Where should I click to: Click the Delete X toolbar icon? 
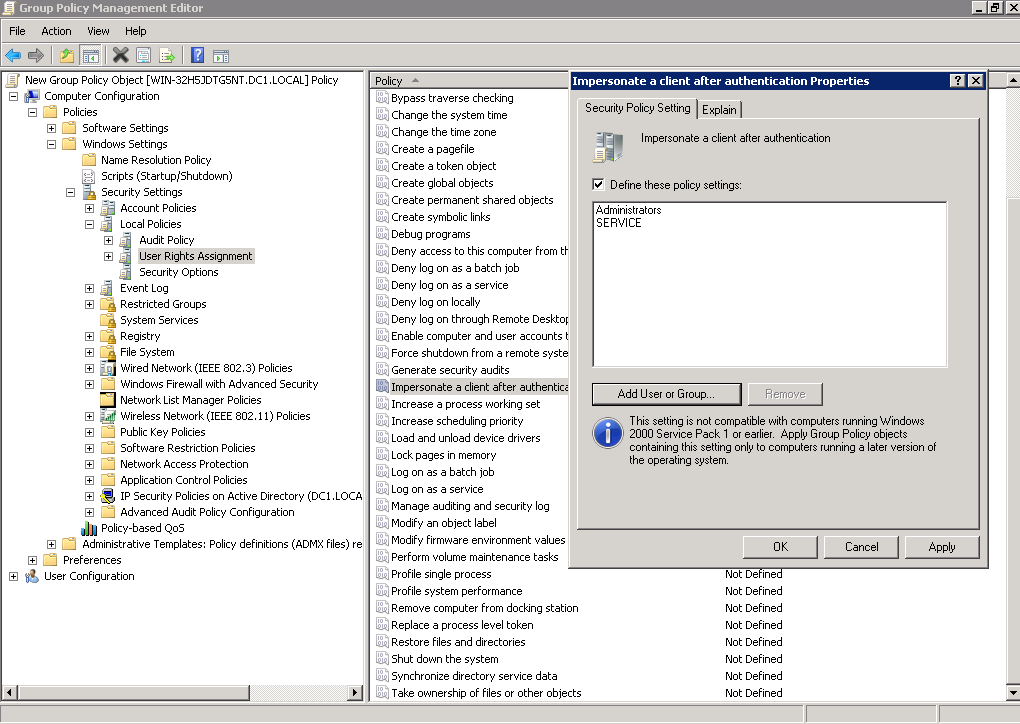(121, 56)
